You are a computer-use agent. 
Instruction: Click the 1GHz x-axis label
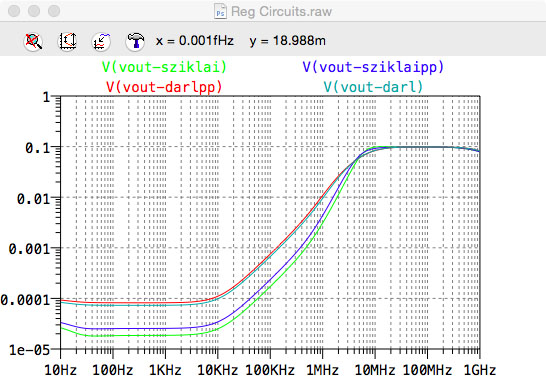(x=479, y=370)
